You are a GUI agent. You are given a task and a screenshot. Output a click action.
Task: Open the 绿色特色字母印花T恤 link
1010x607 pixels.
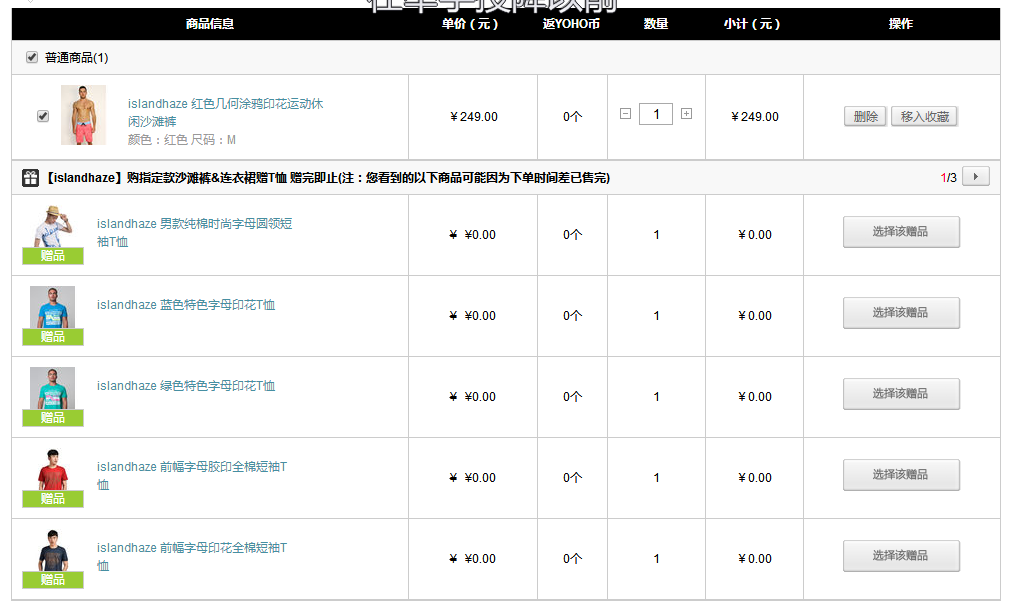tap(186, 386)
